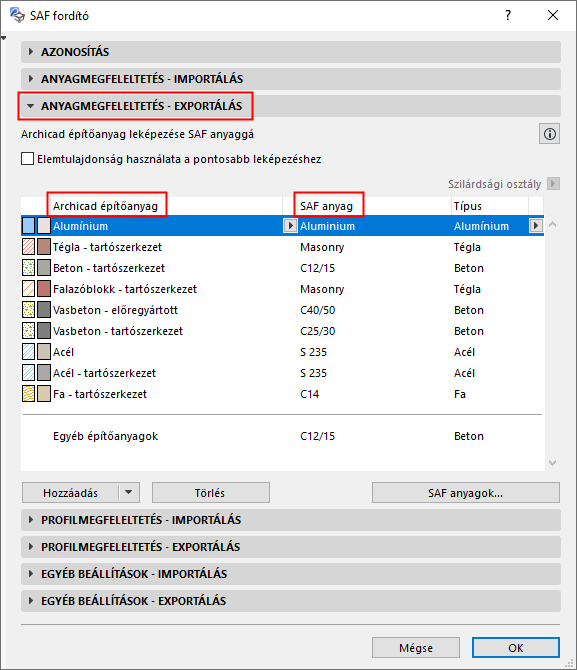Click the help question mark in title bar
577x670 pixels.
507,15
